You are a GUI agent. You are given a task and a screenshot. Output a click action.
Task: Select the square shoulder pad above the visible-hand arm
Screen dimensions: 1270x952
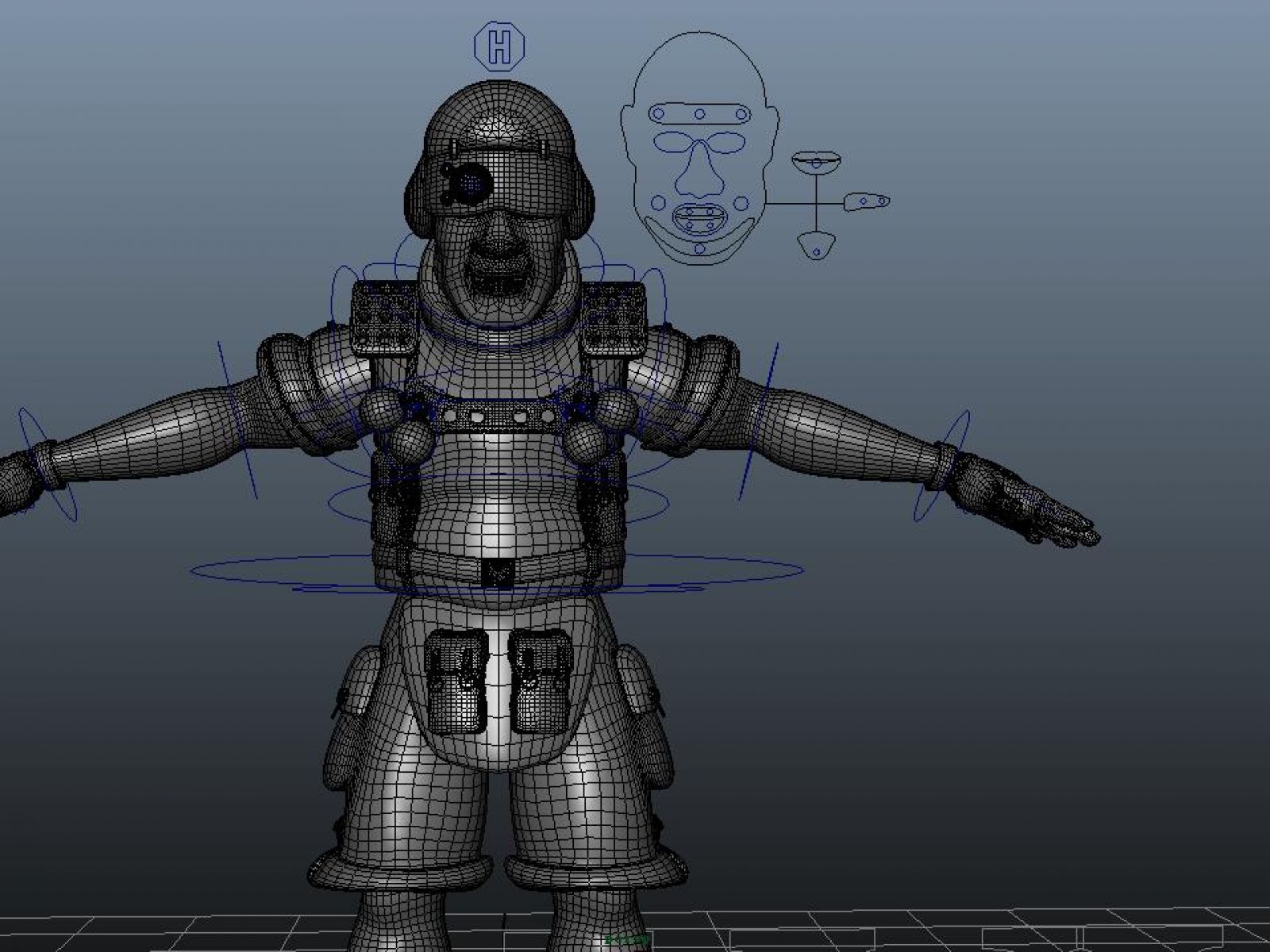tap(614, 320)
